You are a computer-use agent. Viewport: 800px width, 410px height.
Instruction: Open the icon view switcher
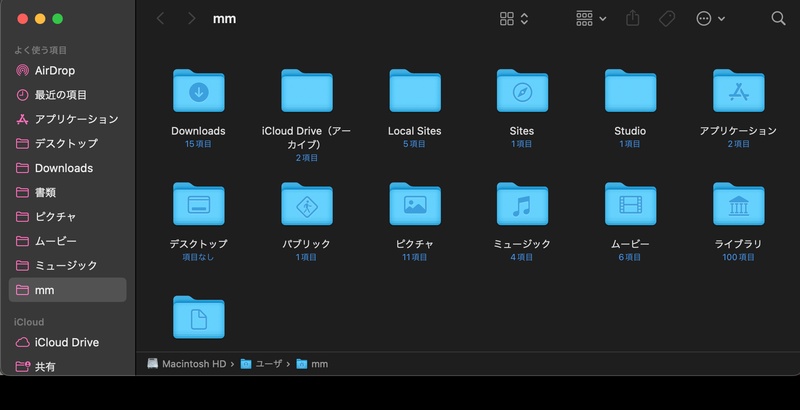tap(514, 19)
